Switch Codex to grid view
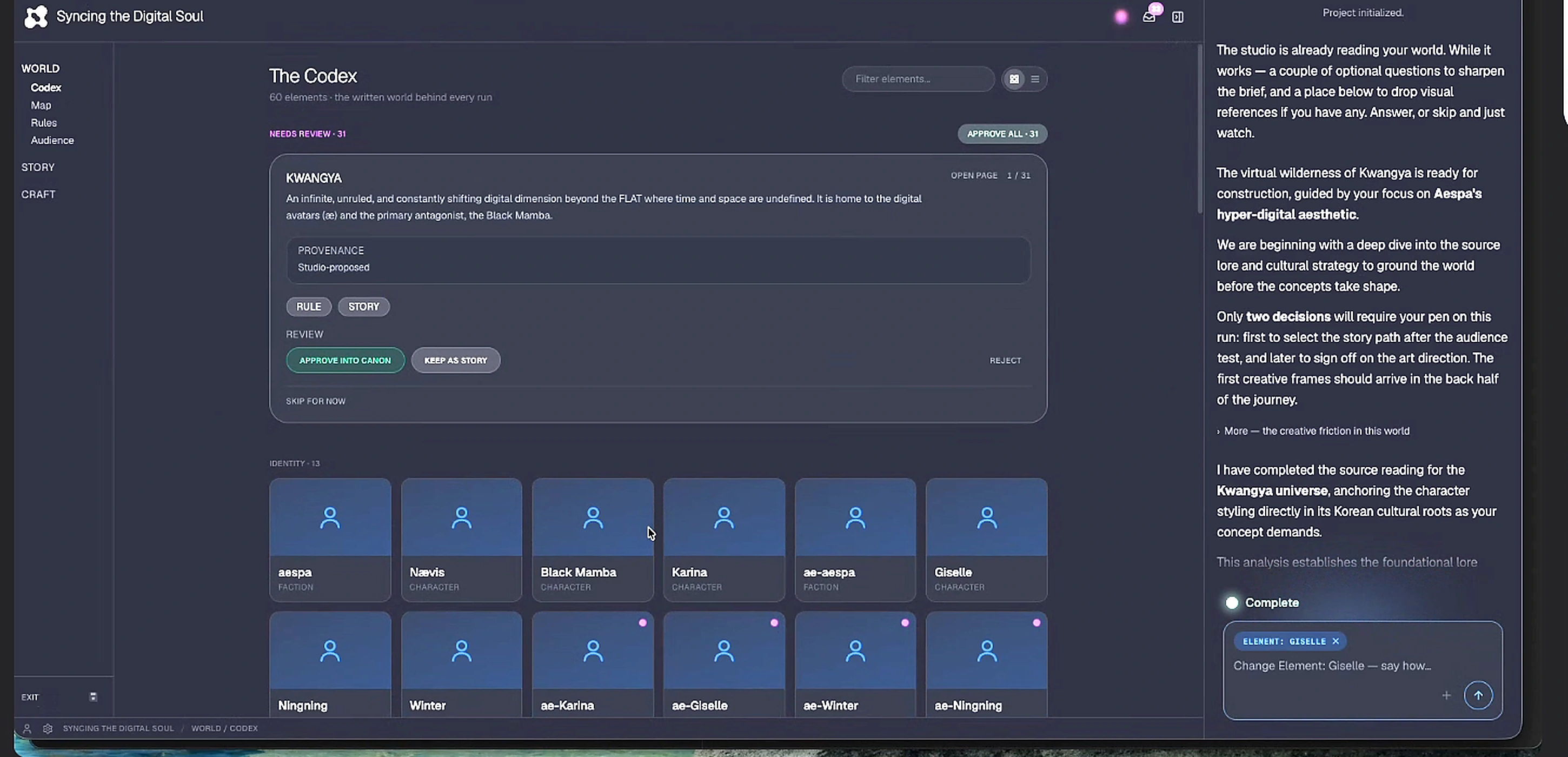The height and width of the screenshot is (757, 1568). point(1014,79)
